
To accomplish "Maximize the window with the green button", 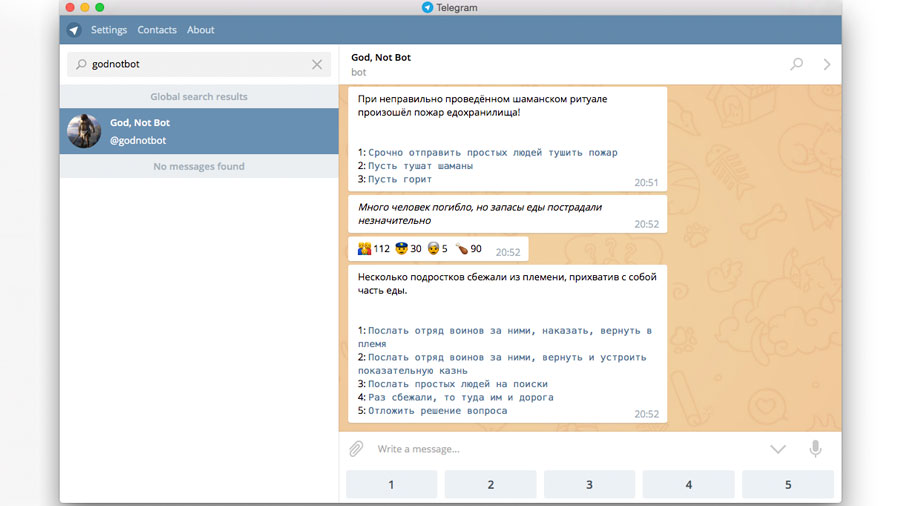I will [100, 7].
